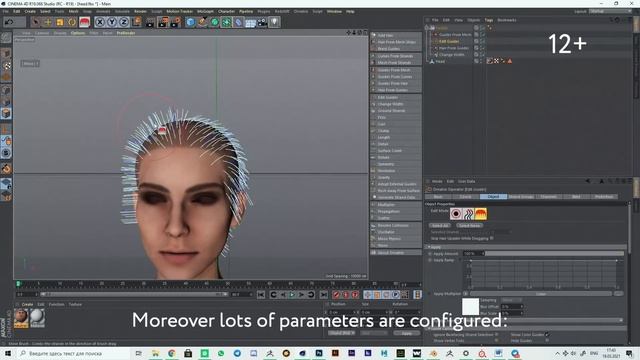This screenshot has height=360, width=640.
Task: Toggle the X axis lock
Action: tap(100, 22)
